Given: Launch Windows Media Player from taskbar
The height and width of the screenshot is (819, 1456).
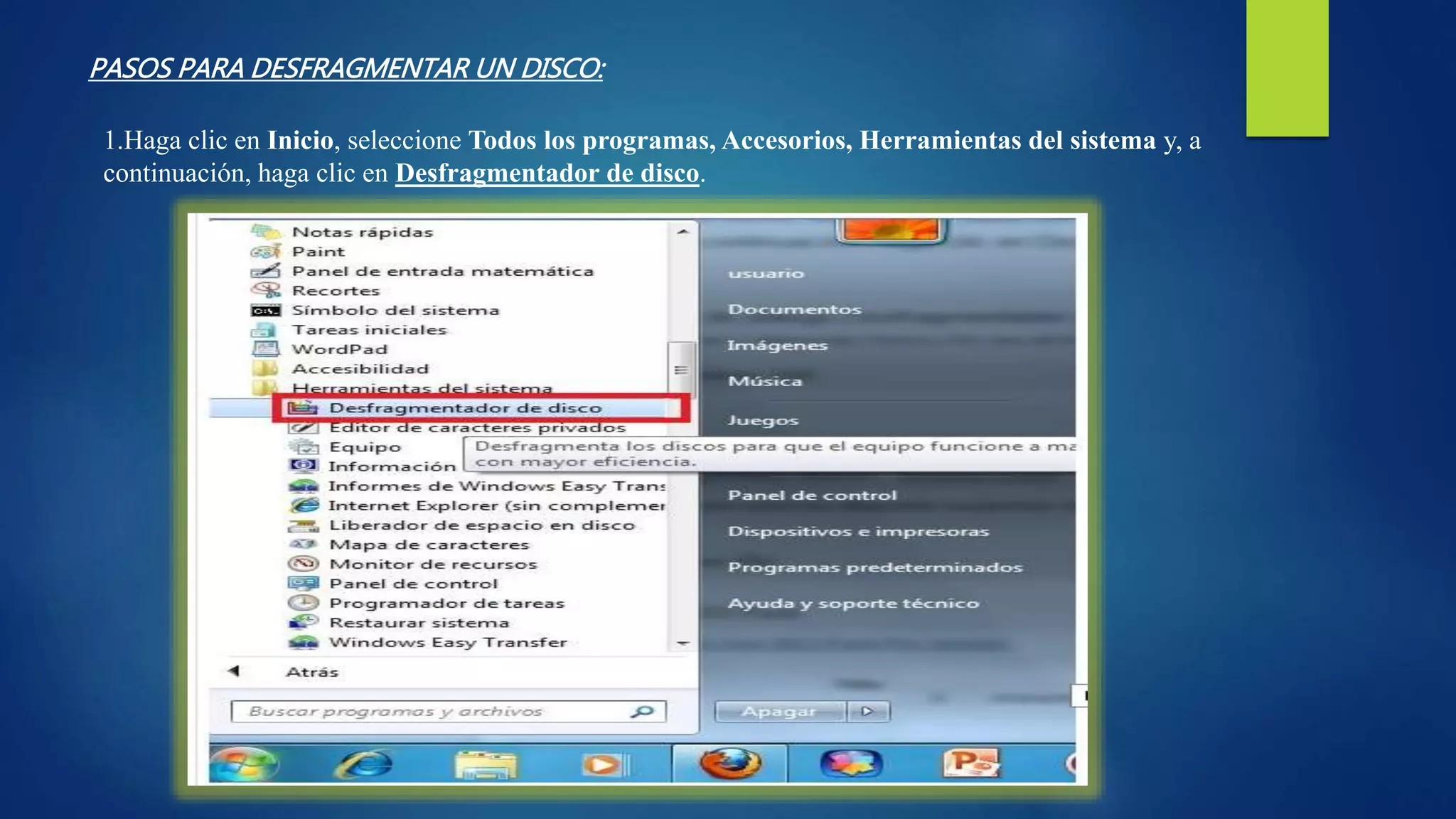Looking at the screenshot, I should point(605,765).
